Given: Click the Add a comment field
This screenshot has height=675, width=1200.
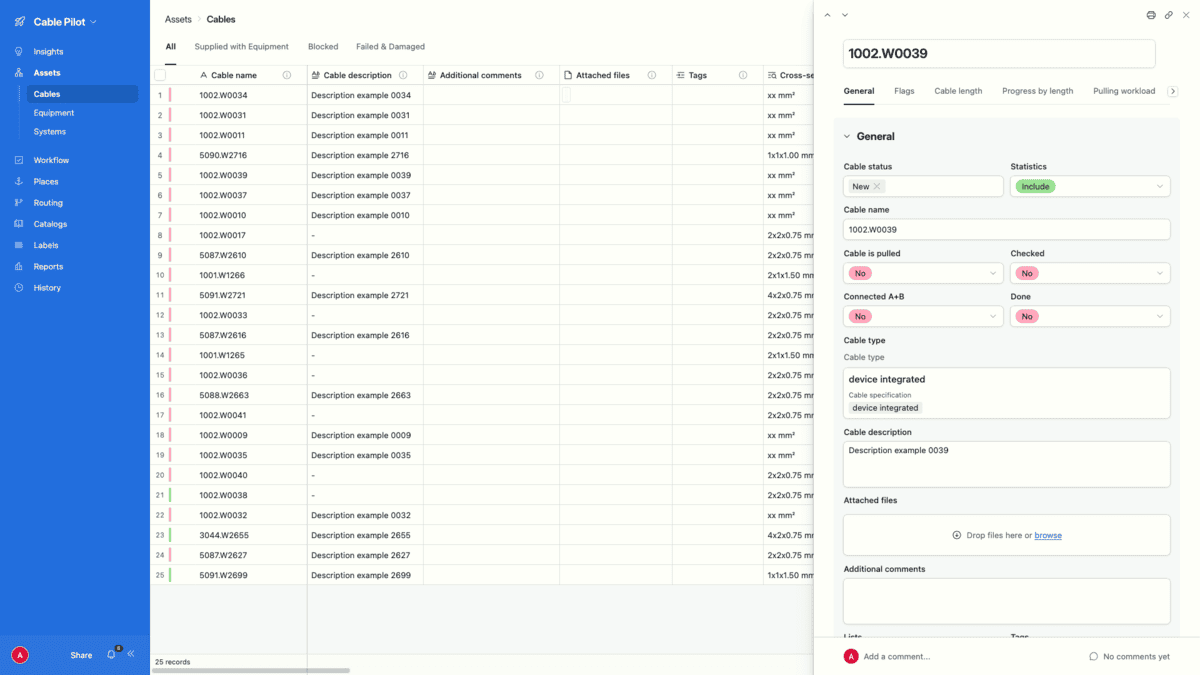Looking at the screenshot, I should pyautogui.click(x=896, y=656).
